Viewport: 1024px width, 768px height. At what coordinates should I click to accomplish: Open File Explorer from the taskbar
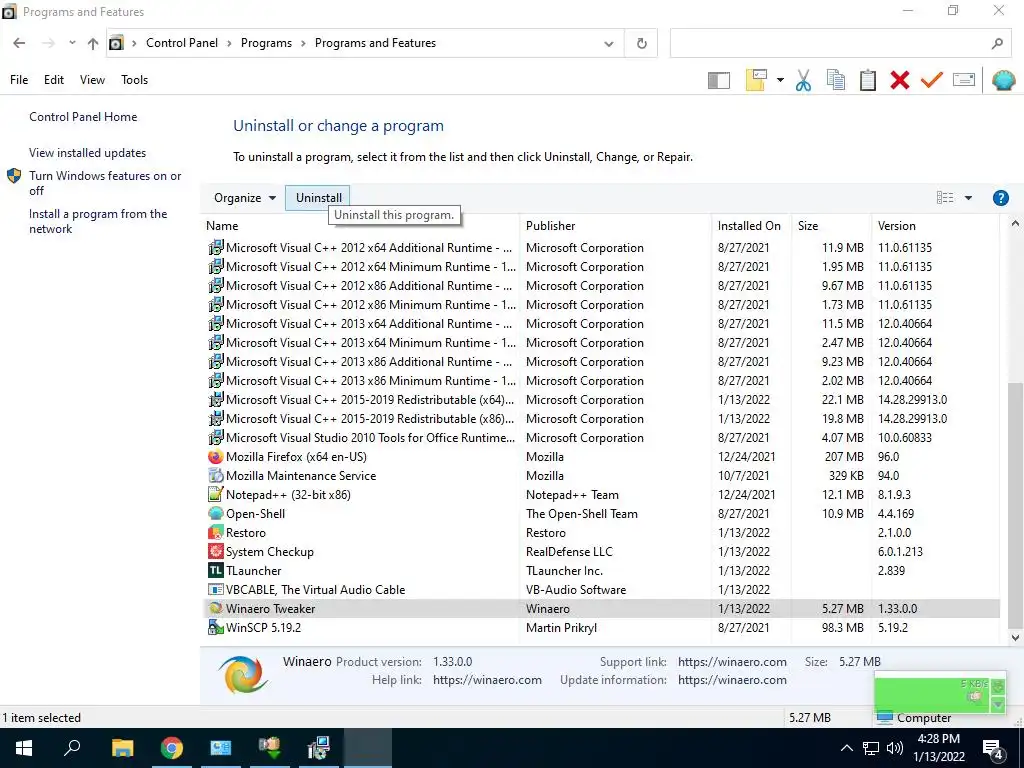(x=122, y=748)
